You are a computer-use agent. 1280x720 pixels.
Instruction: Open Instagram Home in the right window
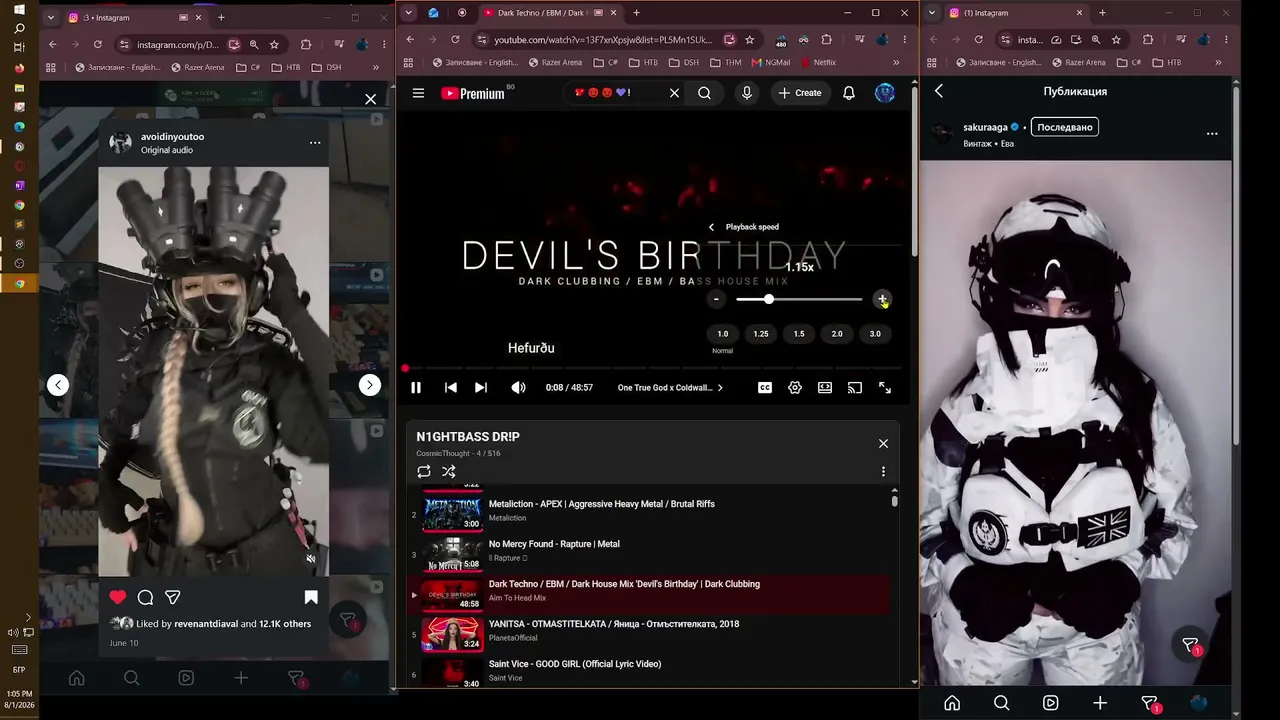(x=952, y=703)
